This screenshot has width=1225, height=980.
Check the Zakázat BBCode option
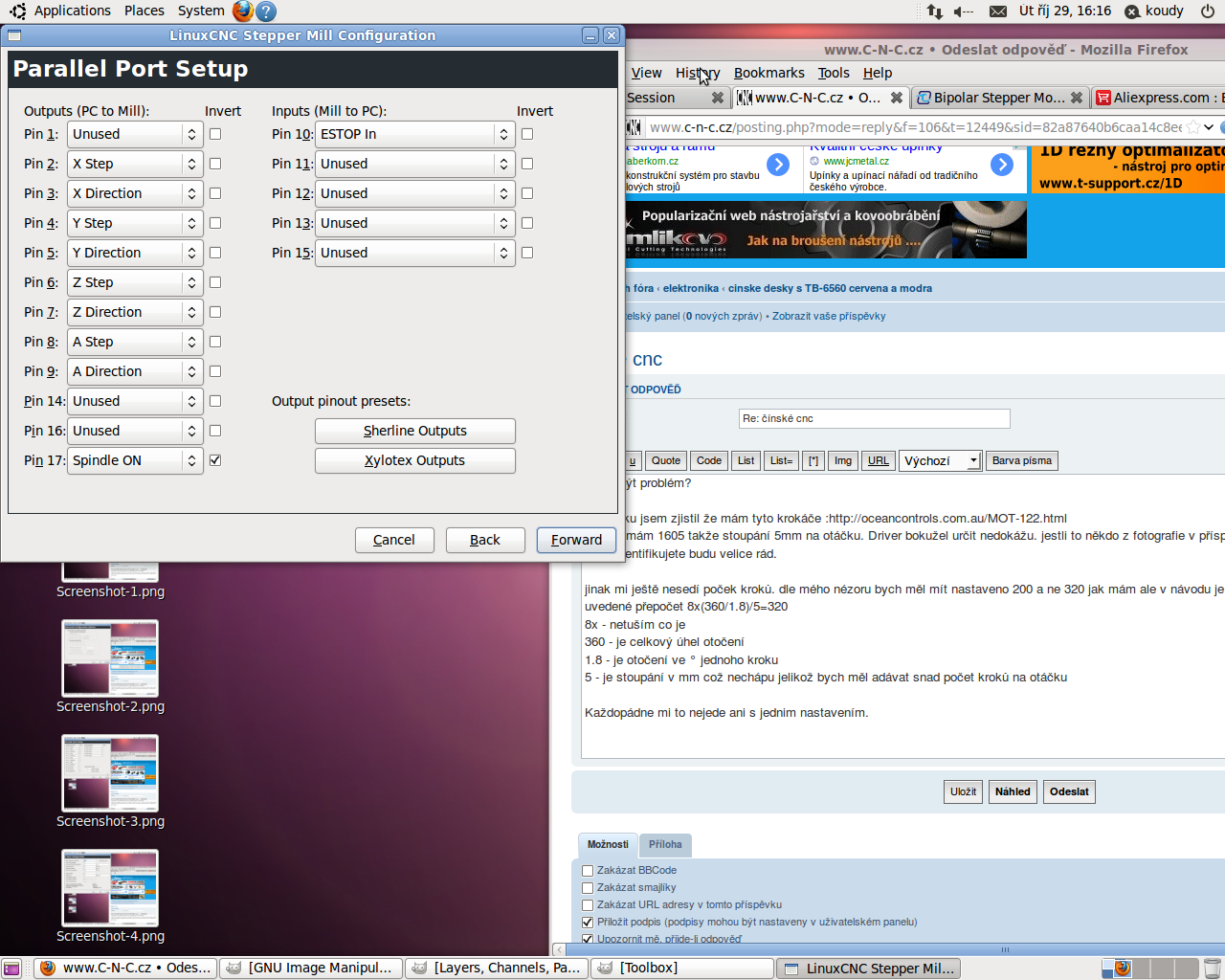pos(588,871)
